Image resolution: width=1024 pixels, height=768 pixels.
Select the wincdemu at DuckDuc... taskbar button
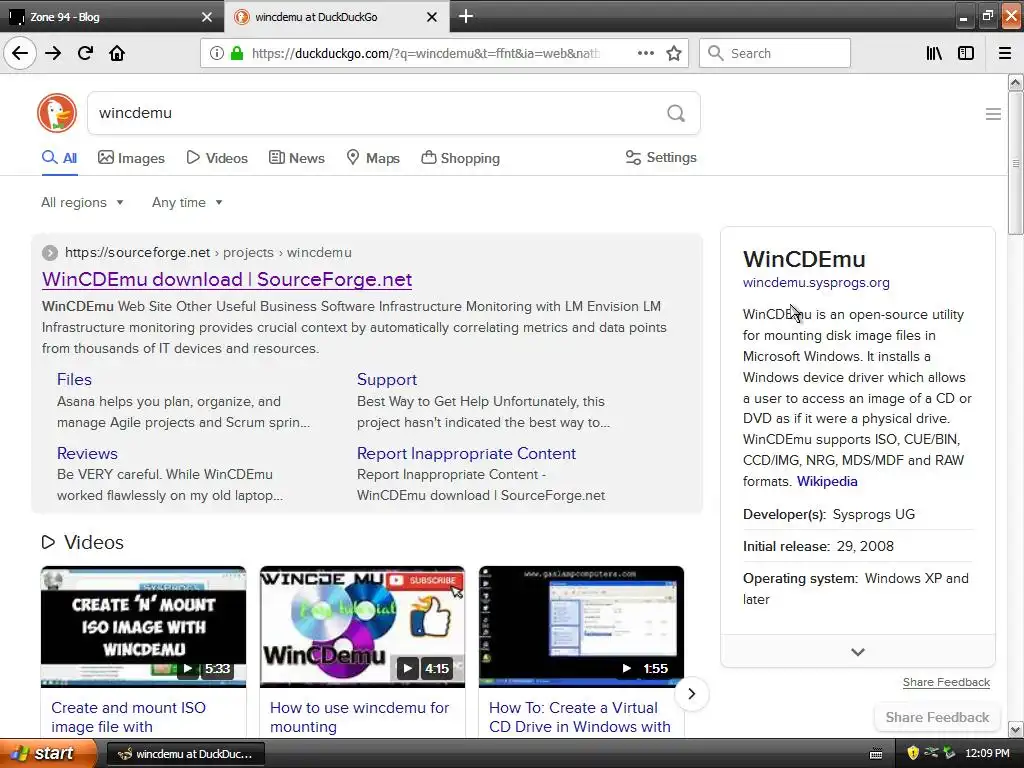(185, 754)
